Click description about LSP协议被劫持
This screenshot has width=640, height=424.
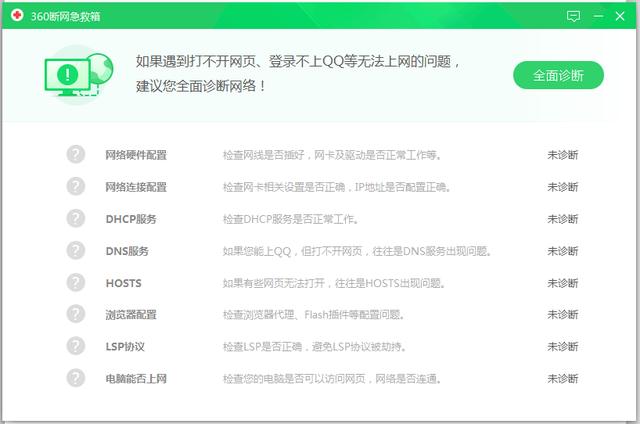coord(314,347)
